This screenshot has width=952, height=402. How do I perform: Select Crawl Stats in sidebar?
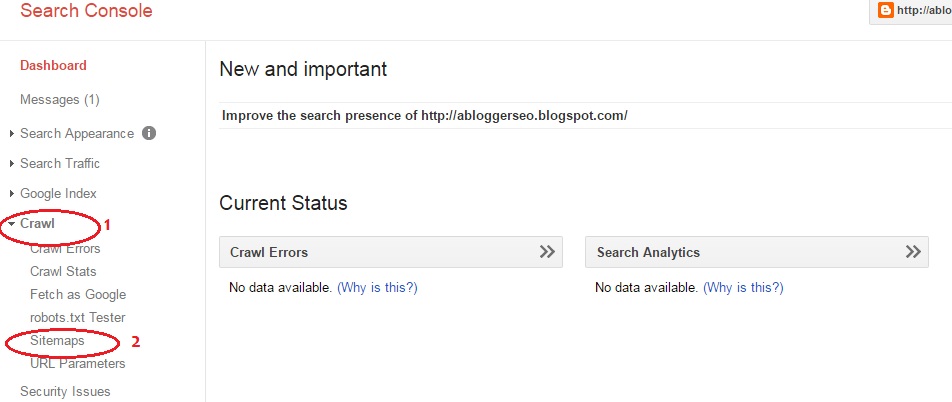coord(63,271)
